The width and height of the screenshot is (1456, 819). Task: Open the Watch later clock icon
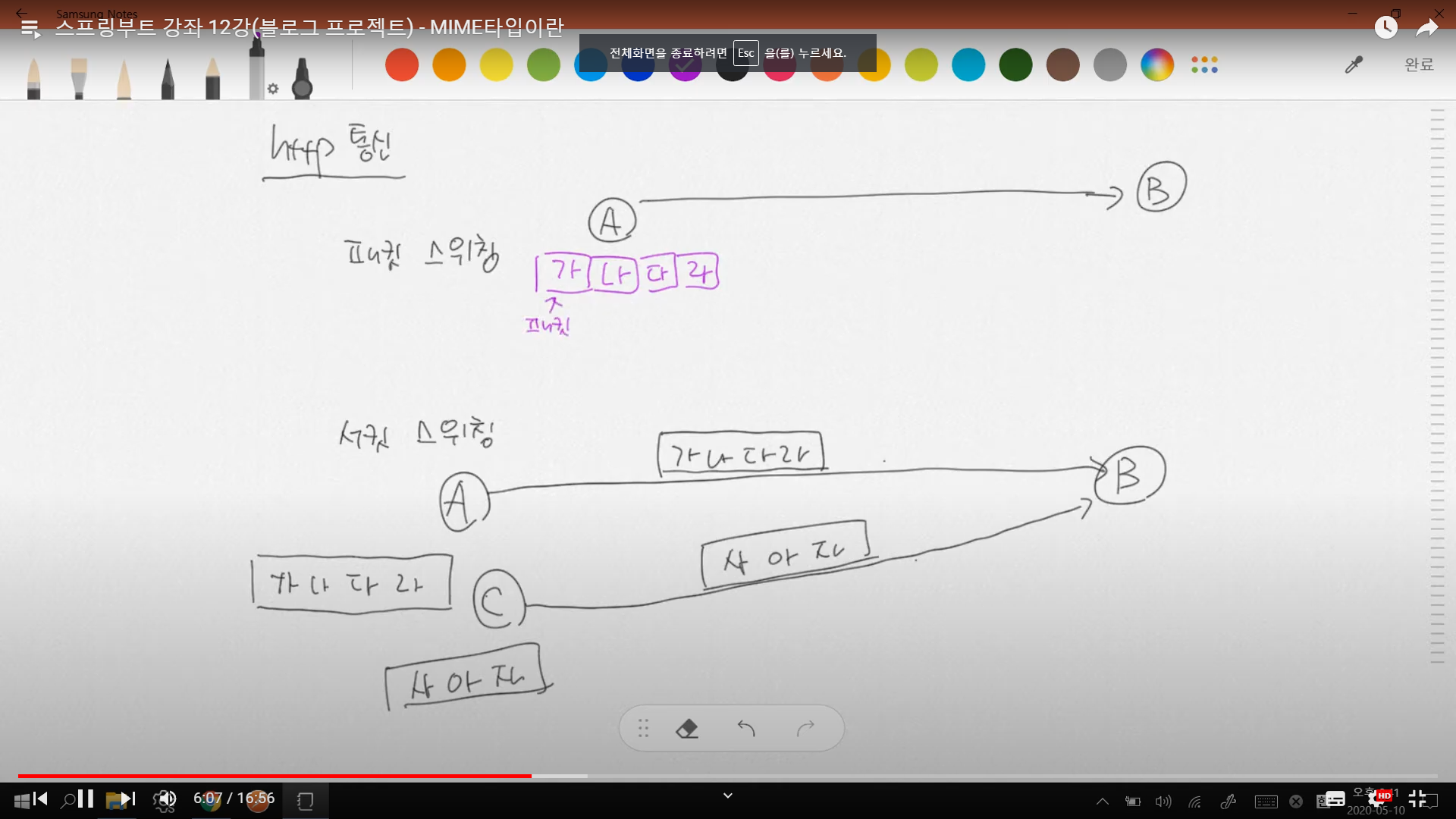point(1386,28)
